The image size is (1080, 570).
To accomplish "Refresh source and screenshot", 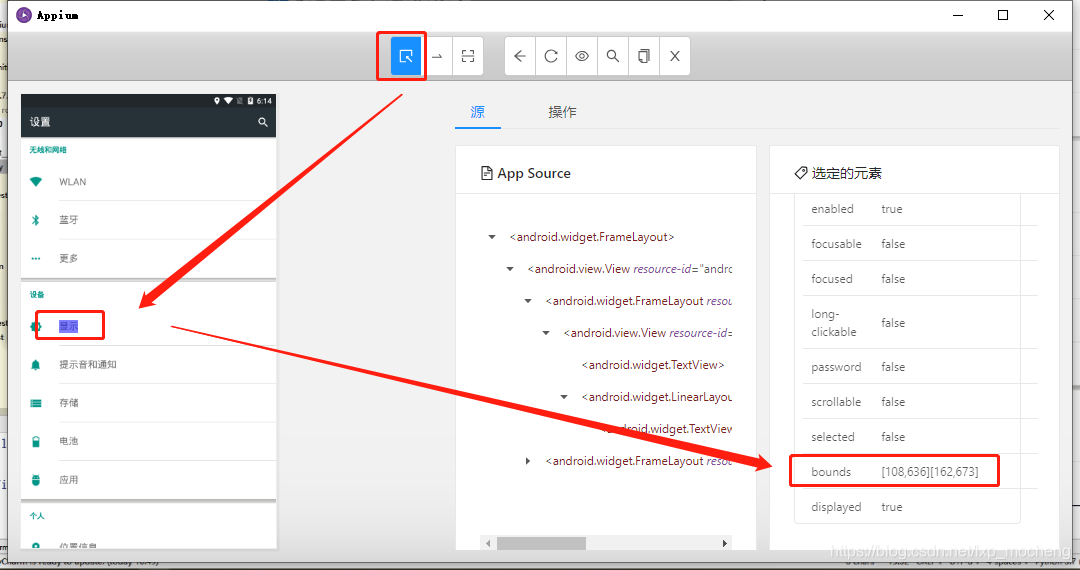I will click(551, 56).
